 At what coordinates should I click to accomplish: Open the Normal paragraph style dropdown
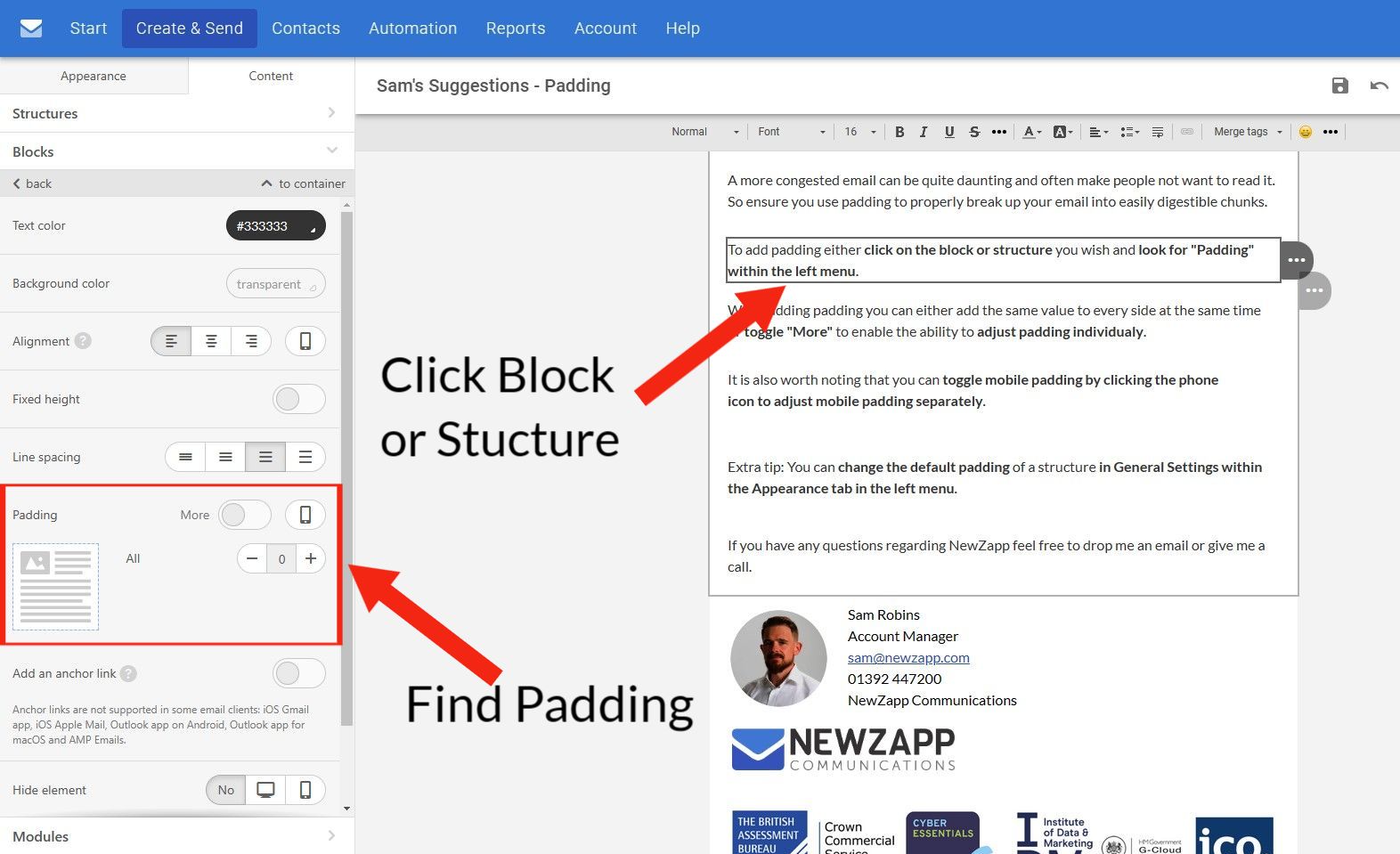[x=704, y=132]
